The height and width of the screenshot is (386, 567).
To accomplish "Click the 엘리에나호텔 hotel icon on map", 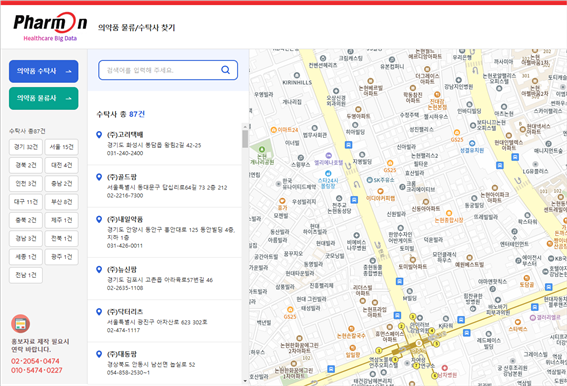I will click(328, 156).
